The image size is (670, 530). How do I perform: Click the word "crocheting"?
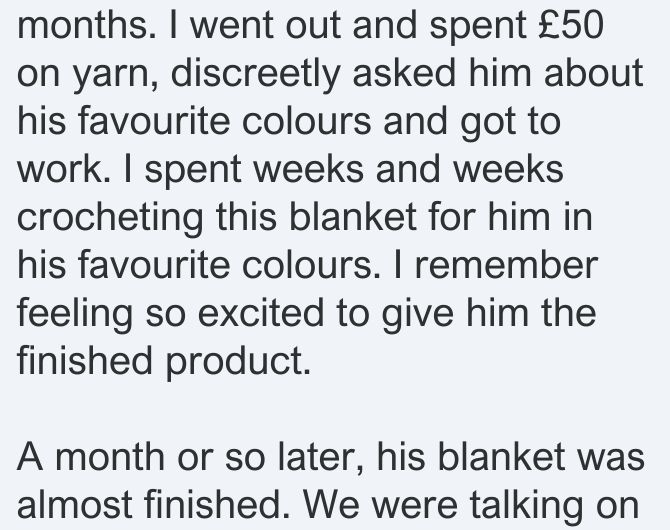(110, 218)
